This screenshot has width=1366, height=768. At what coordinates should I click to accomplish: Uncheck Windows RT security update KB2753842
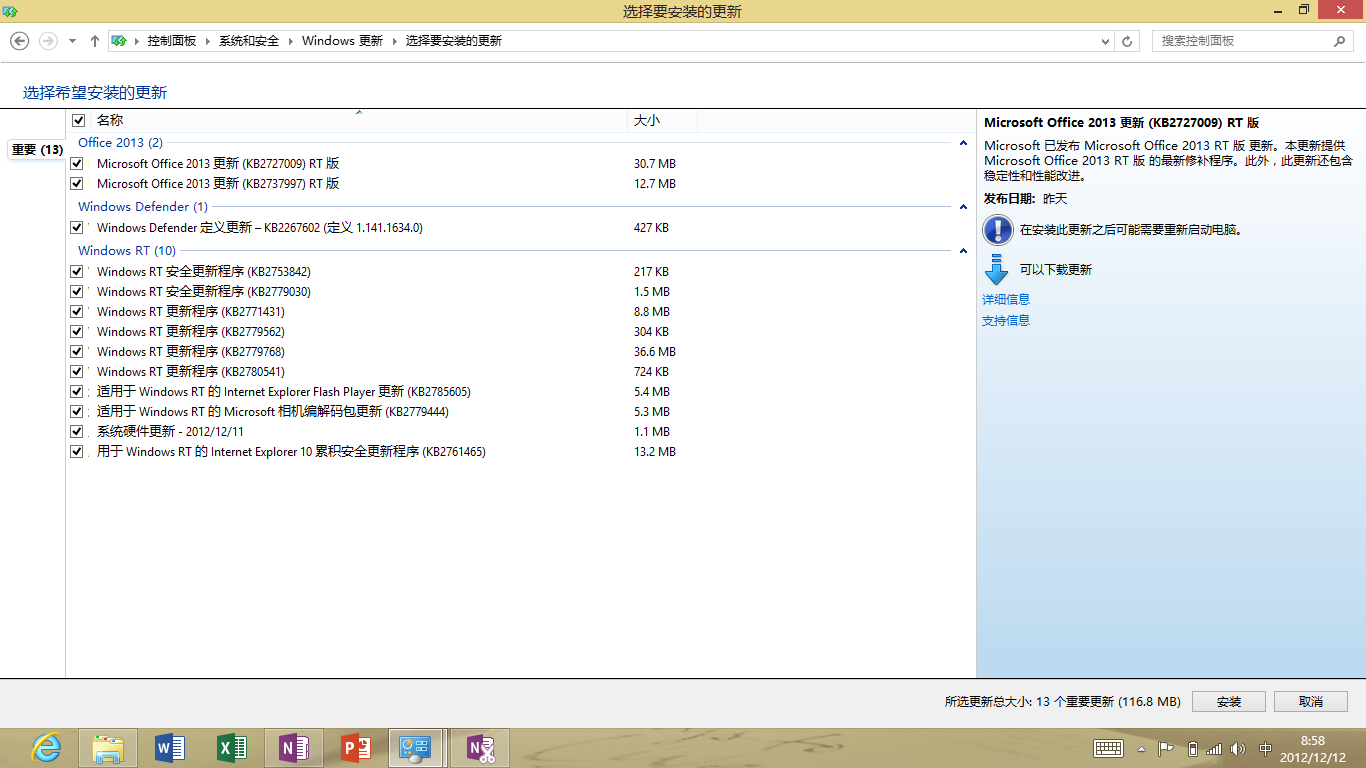pyautogui.click(x=77, y=272)
